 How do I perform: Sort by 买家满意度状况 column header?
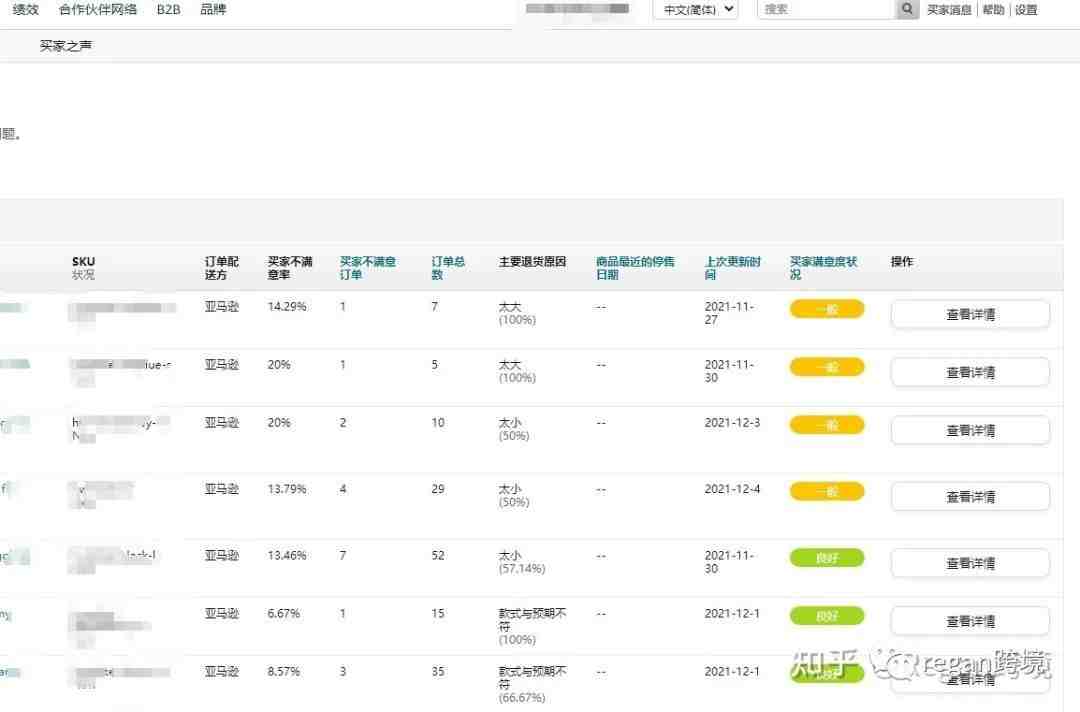[823, 268]
